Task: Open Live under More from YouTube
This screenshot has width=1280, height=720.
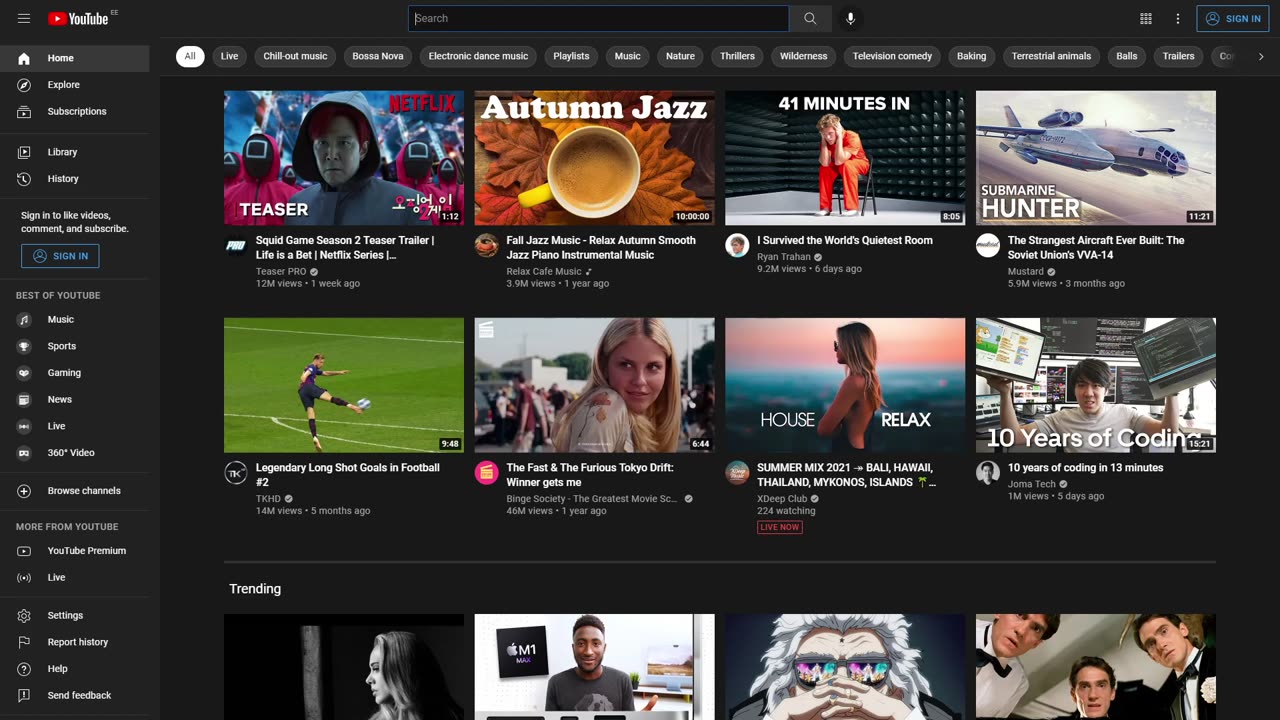Action: pos(75,577)
